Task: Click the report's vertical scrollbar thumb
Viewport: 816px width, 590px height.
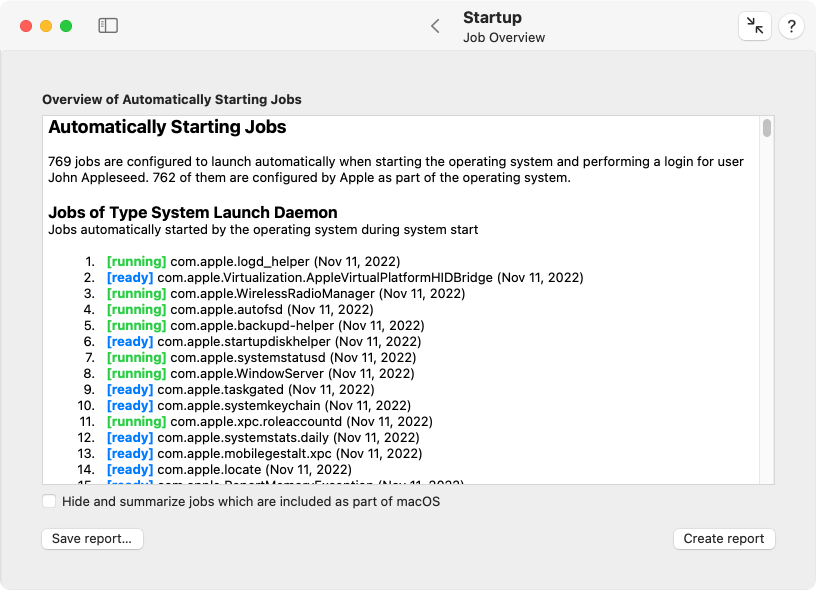Action: pos(767,128)
